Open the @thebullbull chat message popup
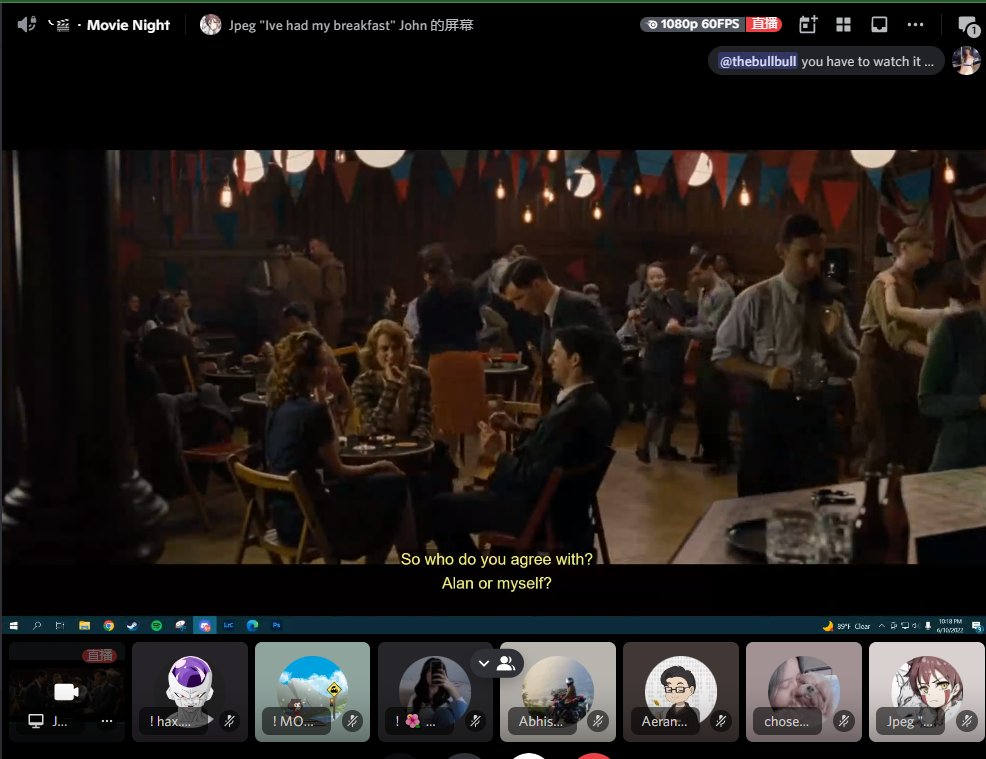Image resolution: width=986 pixels, height=759 pixels. 826,61
